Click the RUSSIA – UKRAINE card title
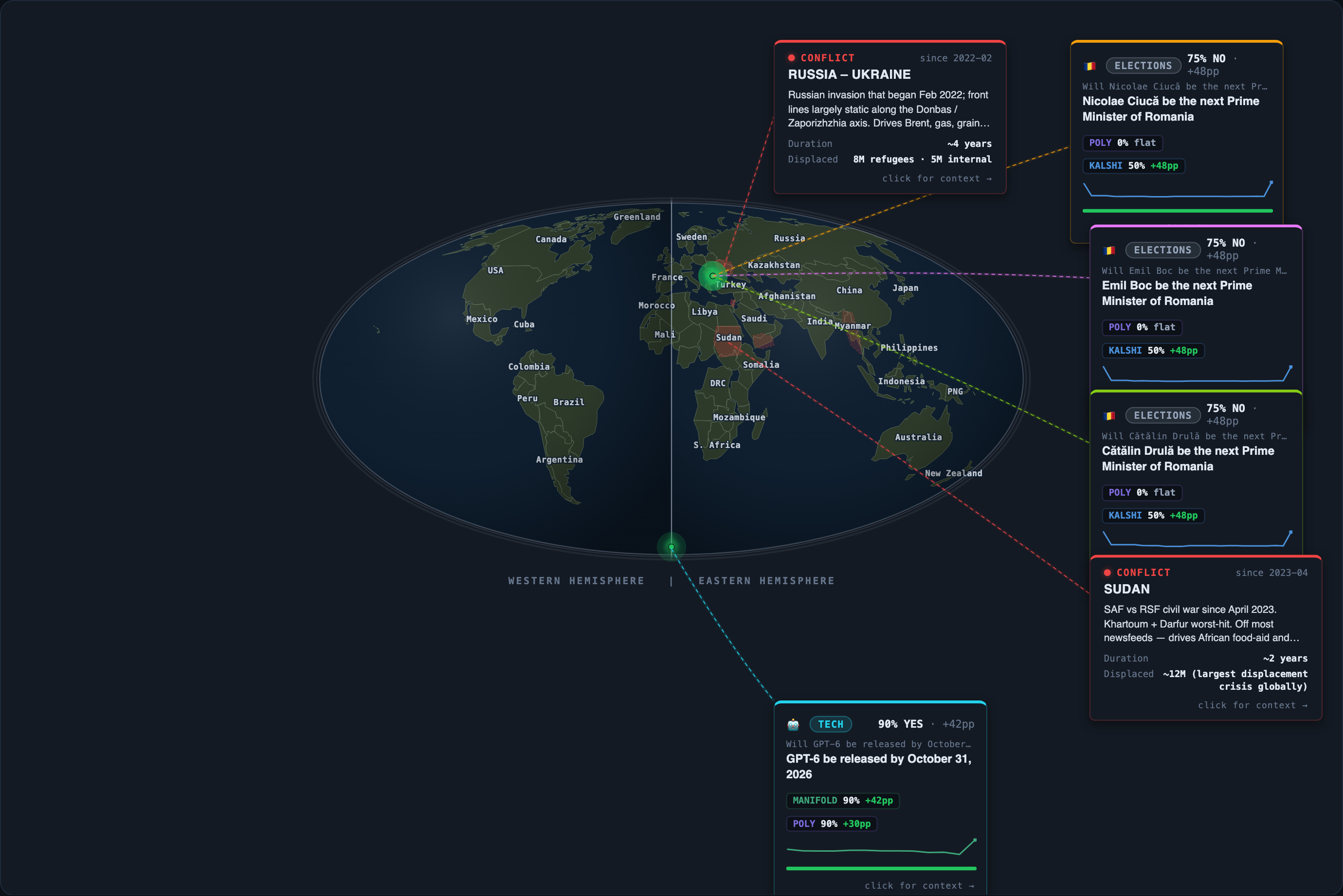Screen dimensions: 1343x896 pos(849,75)
